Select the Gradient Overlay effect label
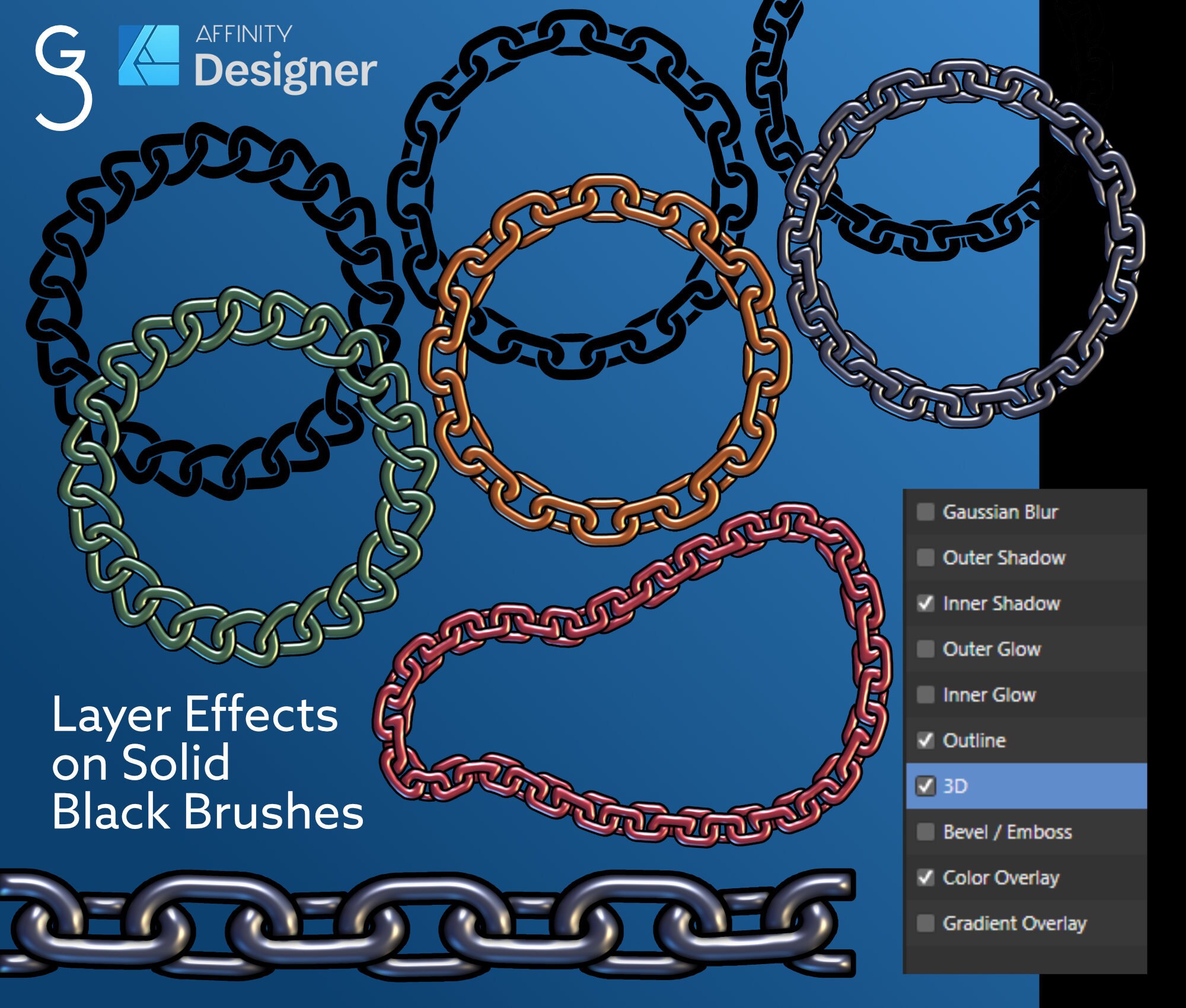Viewport: 1186px width, 1008px height. coord(1015,924)
